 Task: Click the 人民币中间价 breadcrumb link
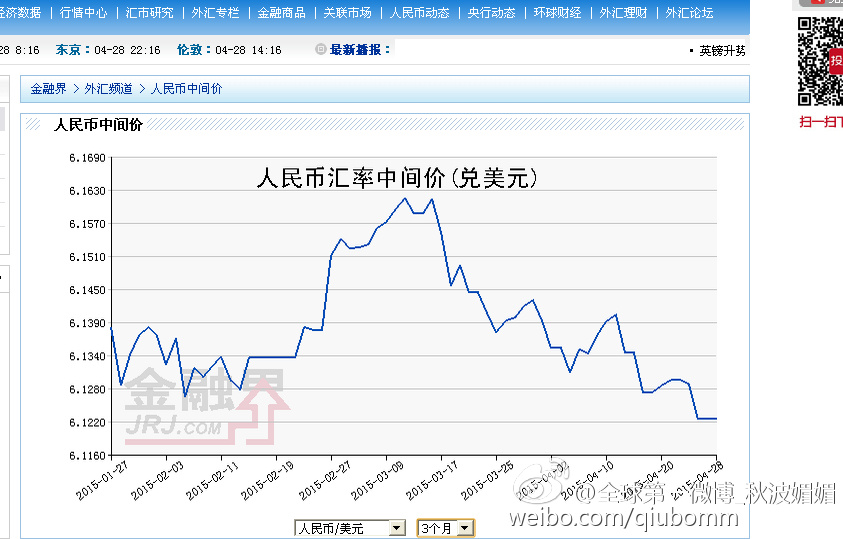(187, 89)
